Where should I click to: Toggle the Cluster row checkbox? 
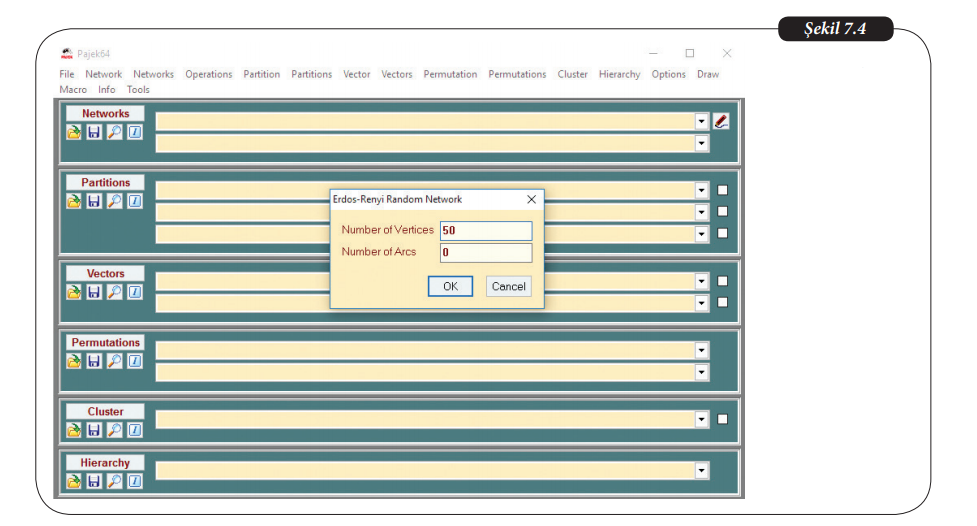(x=723, y=419)
